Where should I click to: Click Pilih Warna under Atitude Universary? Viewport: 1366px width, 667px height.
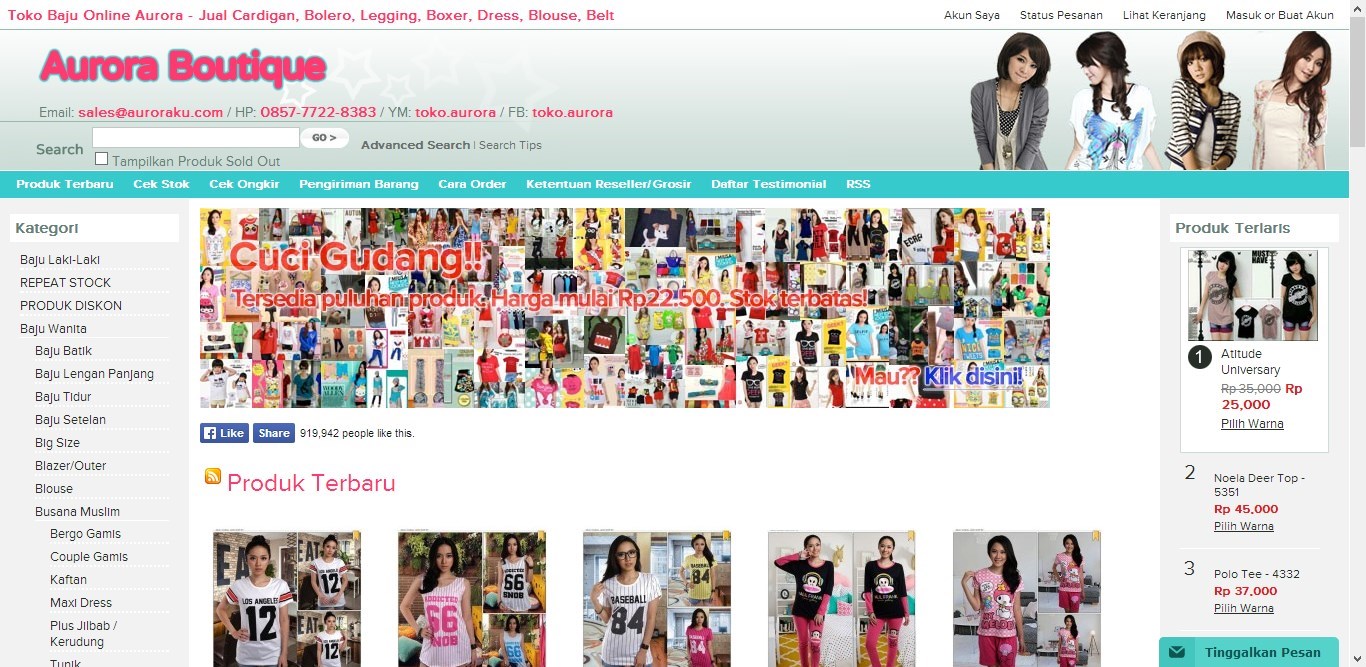tap(1252, 424)
